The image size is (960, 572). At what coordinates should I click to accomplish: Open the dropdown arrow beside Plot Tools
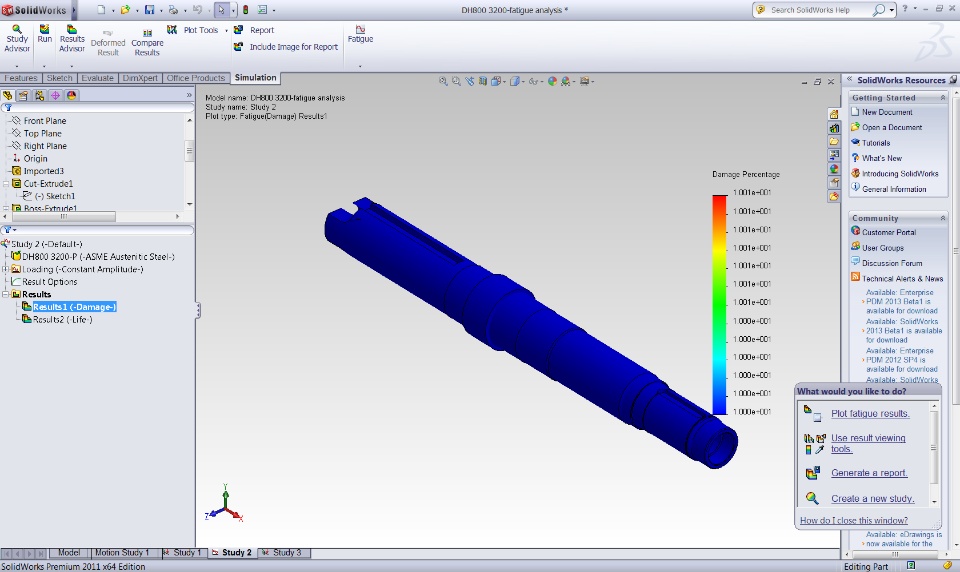point(226,30)
